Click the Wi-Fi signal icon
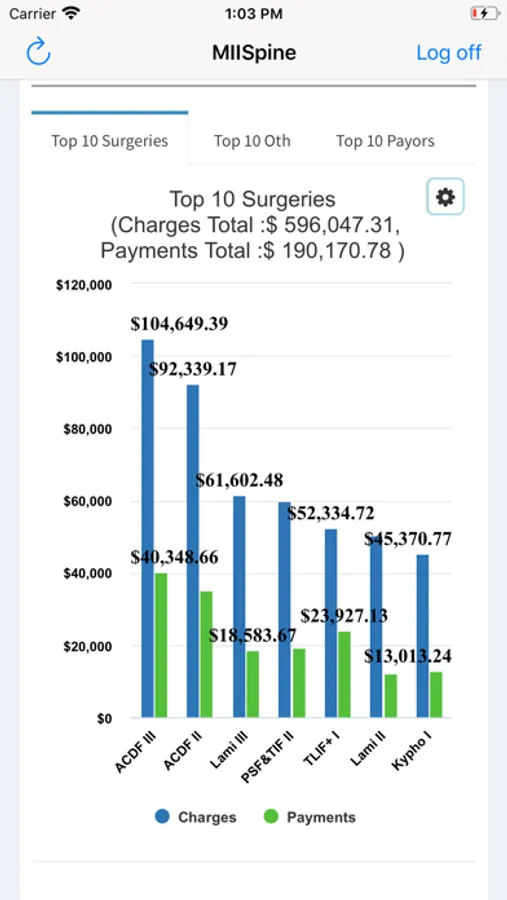The width and height of the screenshot is (507, 900). pos(71,13)
